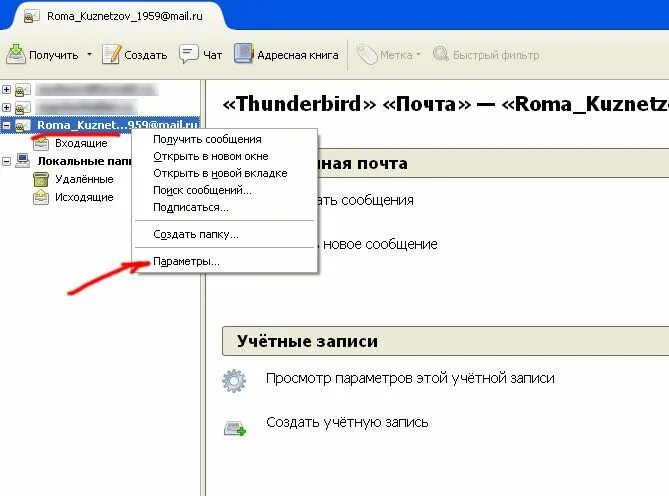Click the Roma_Kuznet account mail icon
Screen dimensions: 669x496
[x=23, y=125]
